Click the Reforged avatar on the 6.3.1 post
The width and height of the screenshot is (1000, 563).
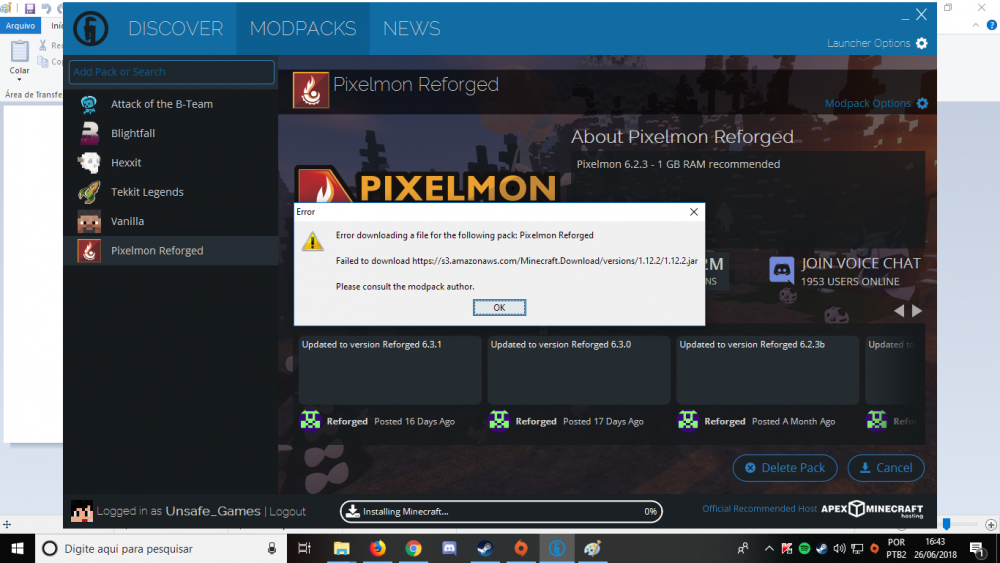(x=311, y=421)
